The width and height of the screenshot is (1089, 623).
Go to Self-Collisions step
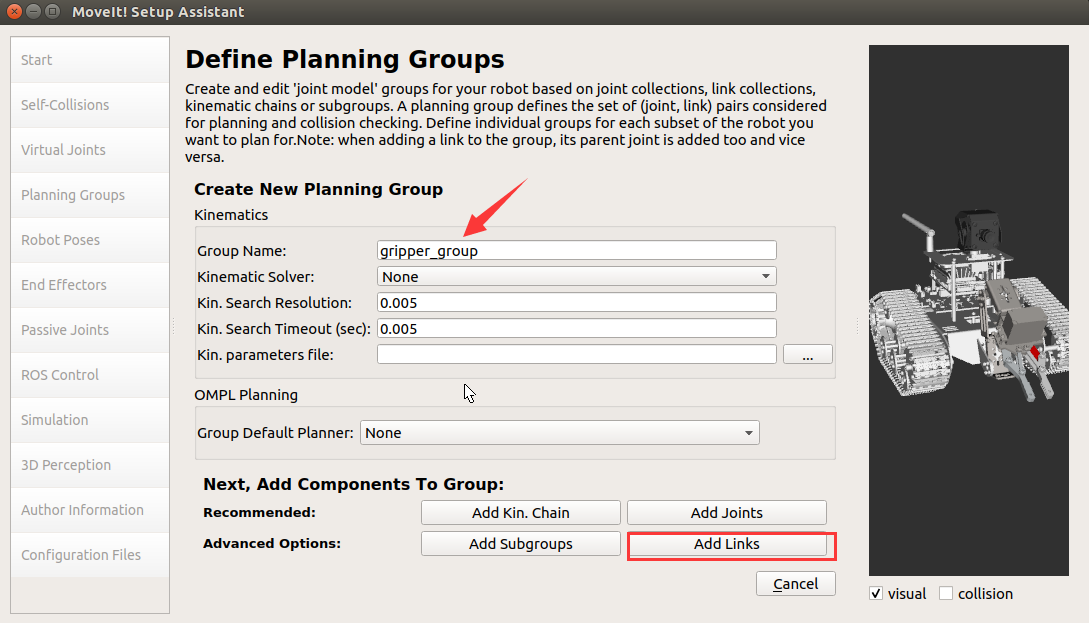90,105
